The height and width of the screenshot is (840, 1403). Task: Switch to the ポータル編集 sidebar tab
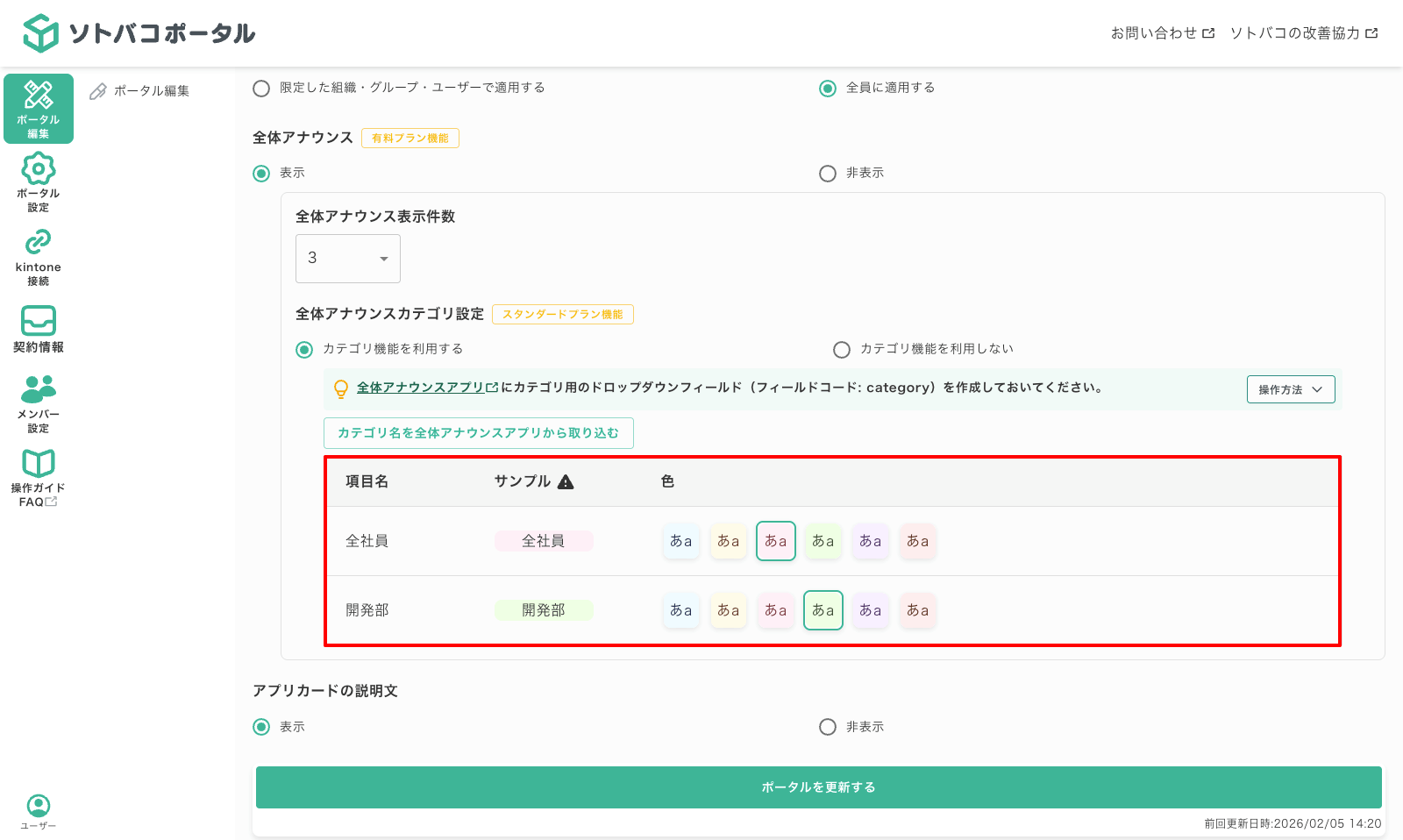(x=38, y=108)
